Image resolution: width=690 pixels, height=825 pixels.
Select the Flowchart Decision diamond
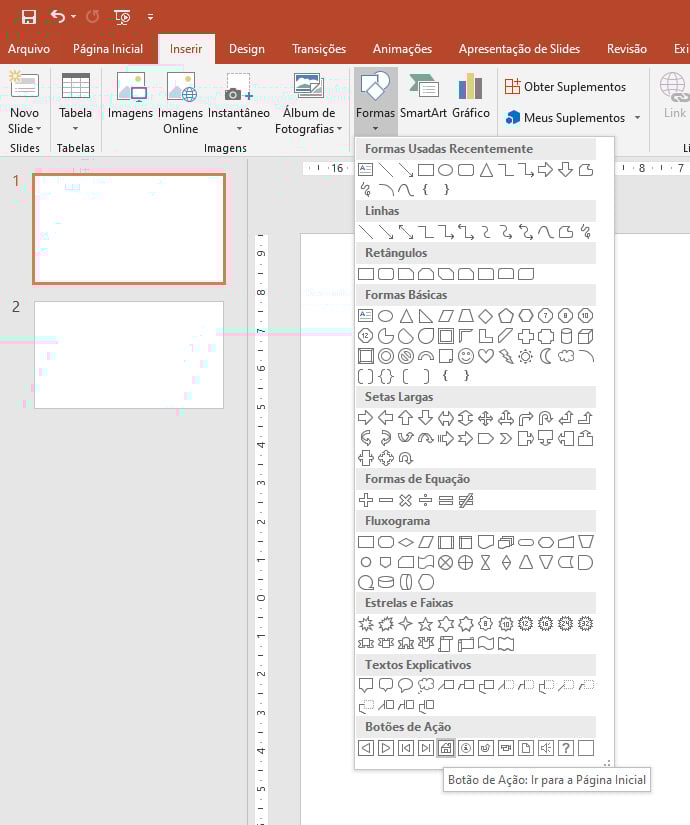[406, 542]
